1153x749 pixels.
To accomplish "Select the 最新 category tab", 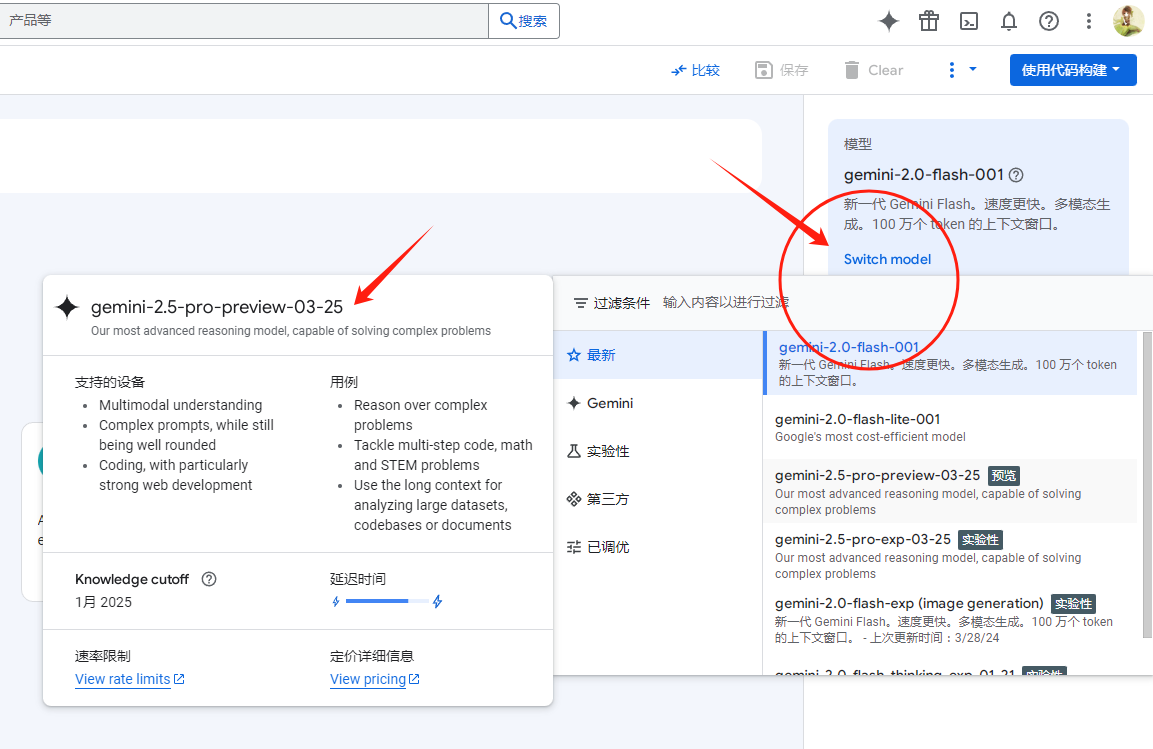I will pos(658,355).
